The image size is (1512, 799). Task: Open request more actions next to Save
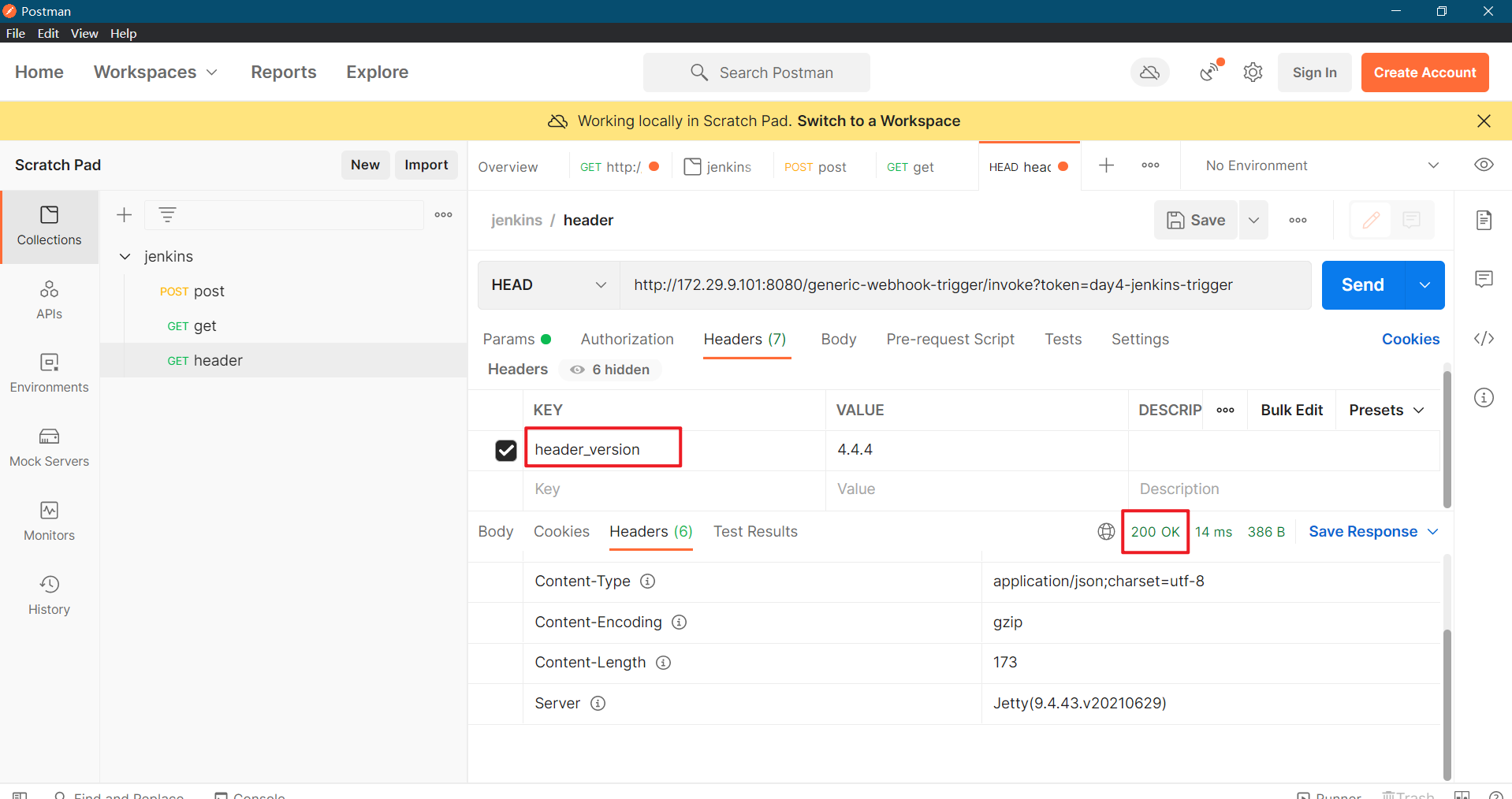point(1298,220)
